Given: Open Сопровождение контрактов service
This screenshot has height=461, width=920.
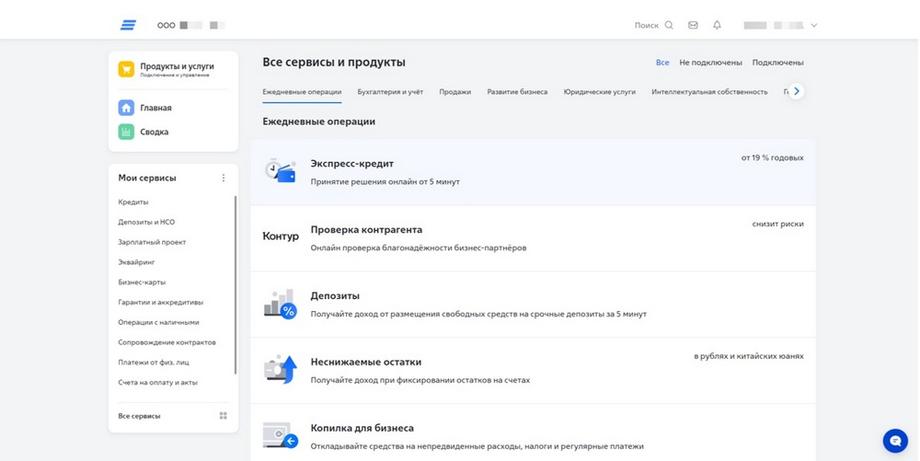Looking at the screenshot, I should pos(167,342).
